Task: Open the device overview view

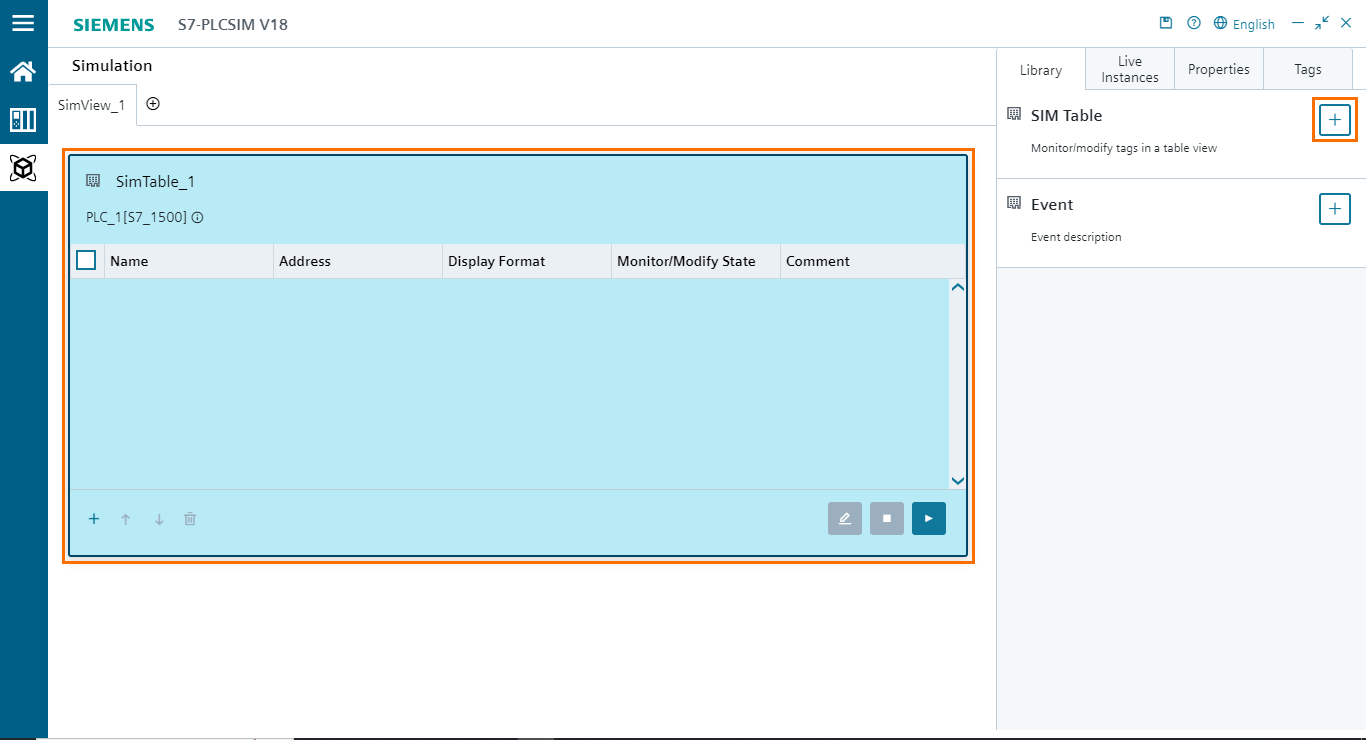Action: pyautogui.click(x=24, y=119)
